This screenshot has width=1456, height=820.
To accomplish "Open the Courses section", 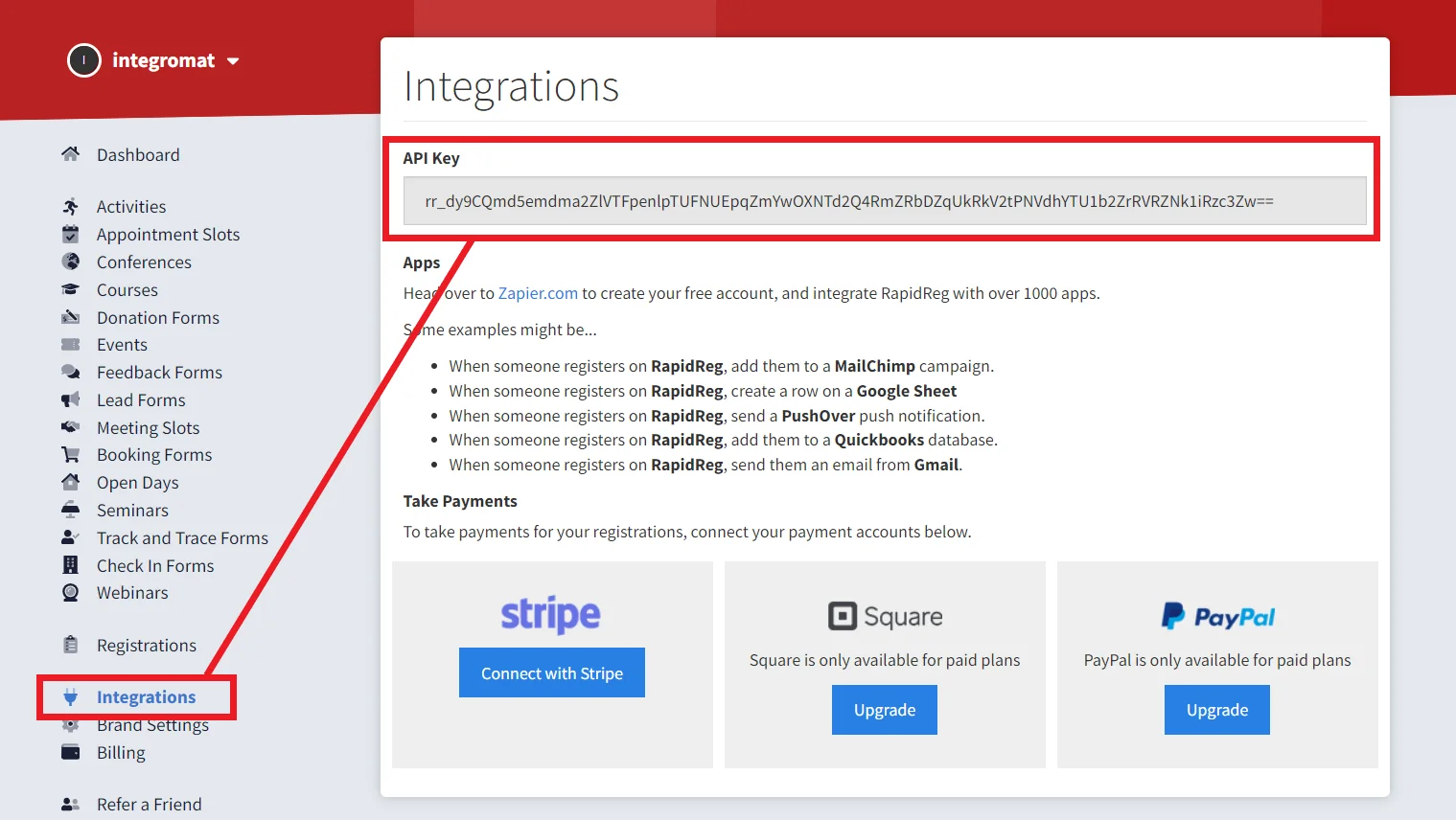I will [127, 290].
